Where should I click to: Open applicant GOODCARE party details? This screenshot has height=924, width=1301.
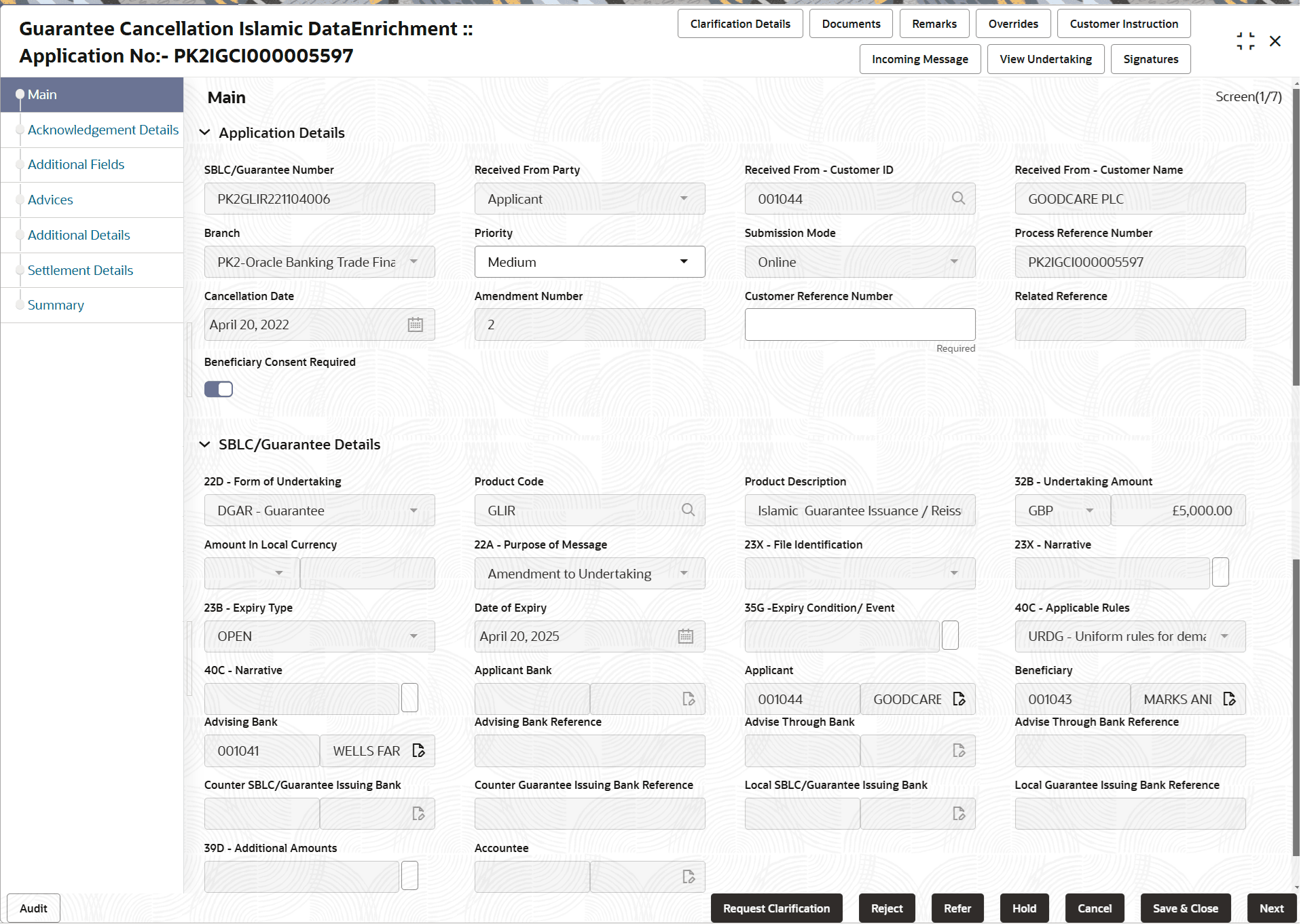point(959,699)
